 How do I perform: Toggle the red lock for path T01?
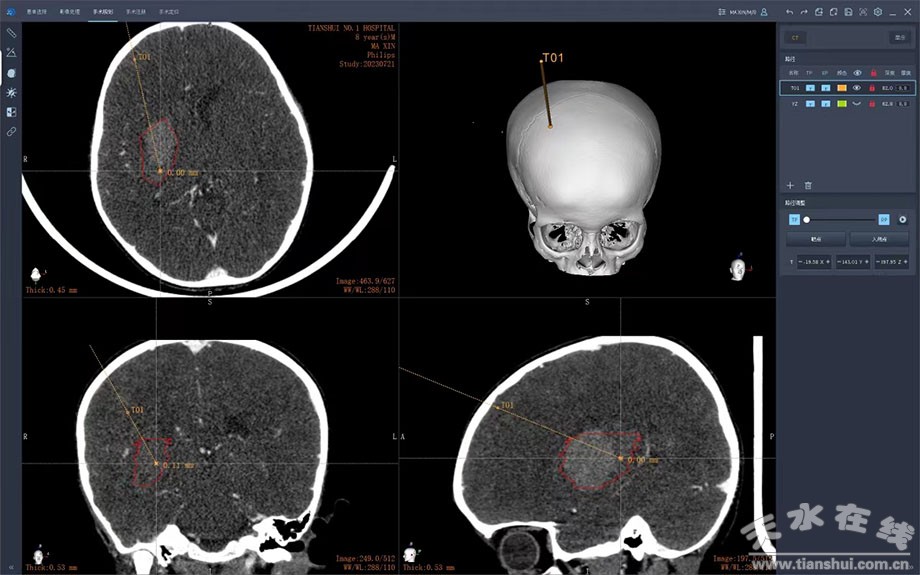click(873, 88)
